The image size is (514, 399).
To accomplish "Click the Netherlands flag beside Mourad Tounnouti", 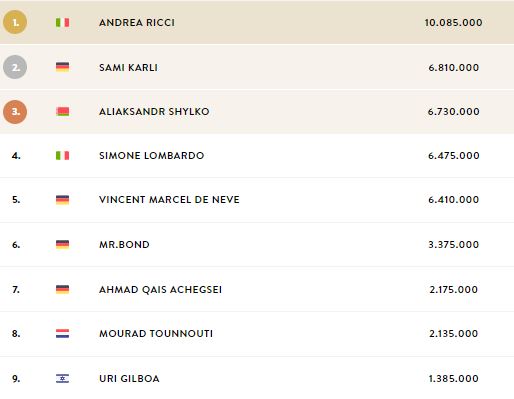I will click(x=62, y=333).
